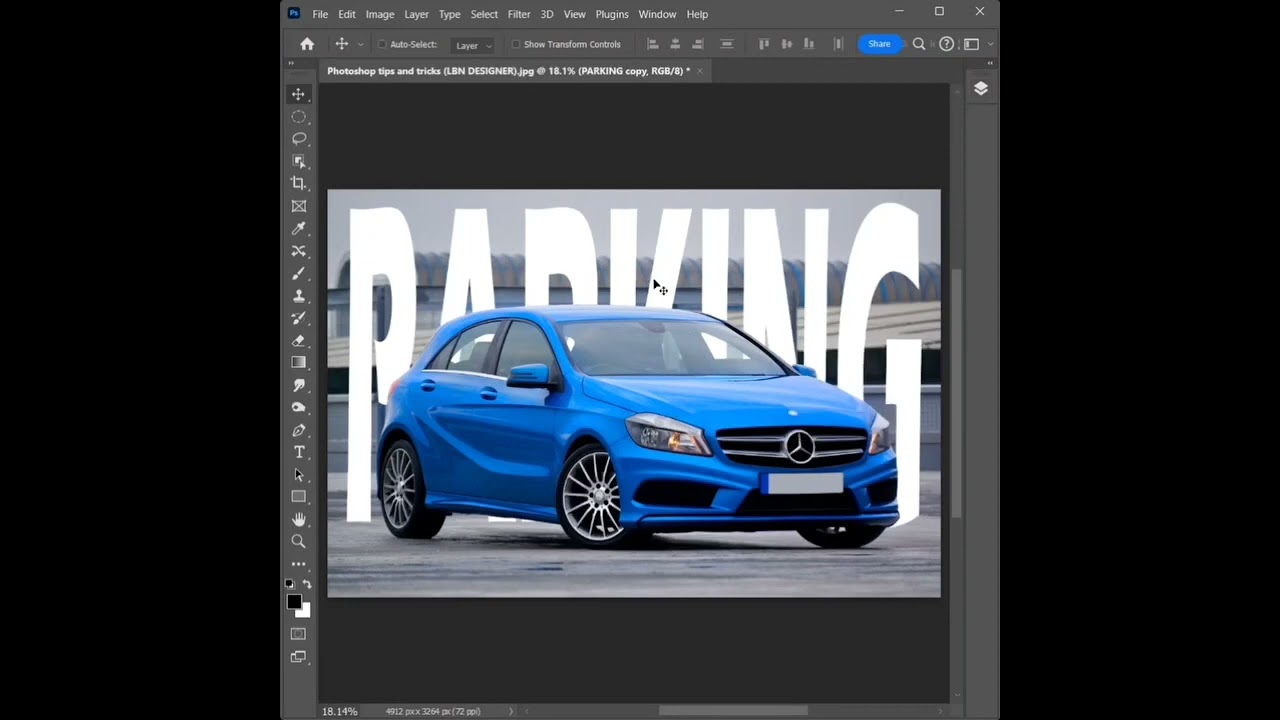Image resolution: width=1280 pixels, height=720 pixels.
Task: Select the Elliptical Marquee tool
Action: [x=298, y=117]
